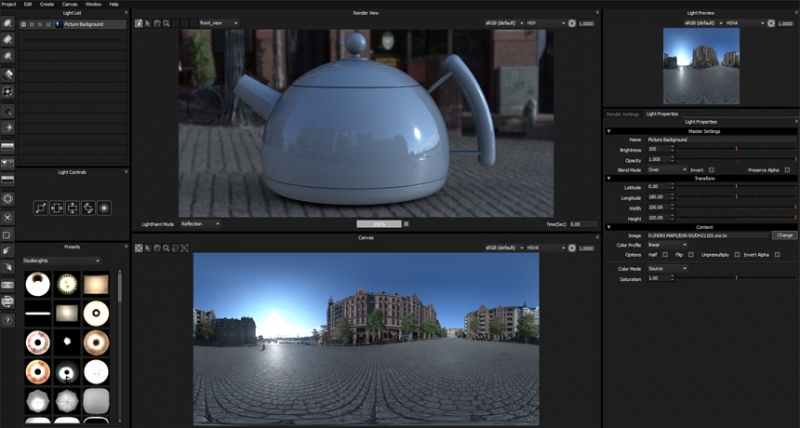Viewport: 800px width, 428px height.
Task: Open the HSV dropdown in Render View
Action: pyautogui.click(x=546, y=23)
